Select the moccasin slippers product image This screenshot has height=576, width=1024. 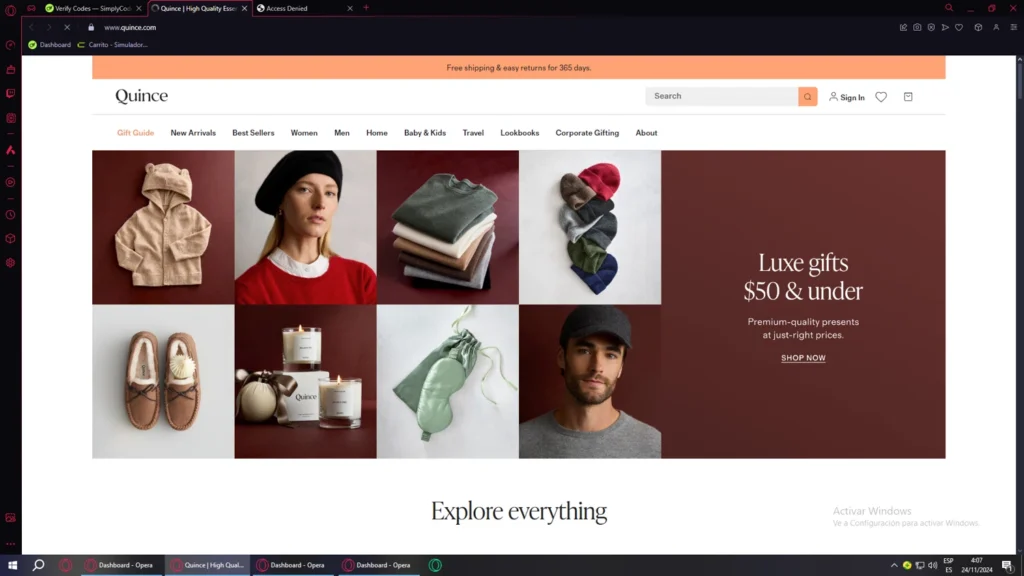pos(163,381)
